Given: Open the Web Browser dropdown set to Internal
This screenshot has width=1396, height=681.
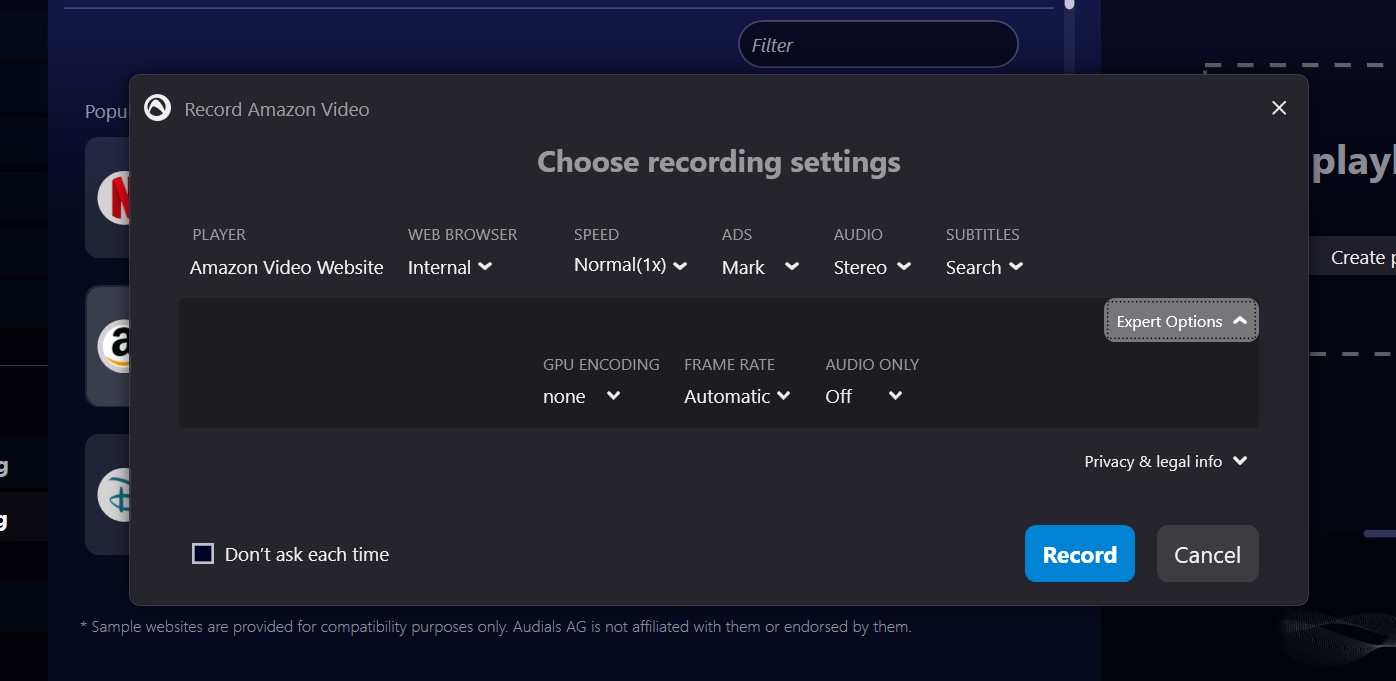Looking at the screenshot, I should tap(450, 267).
